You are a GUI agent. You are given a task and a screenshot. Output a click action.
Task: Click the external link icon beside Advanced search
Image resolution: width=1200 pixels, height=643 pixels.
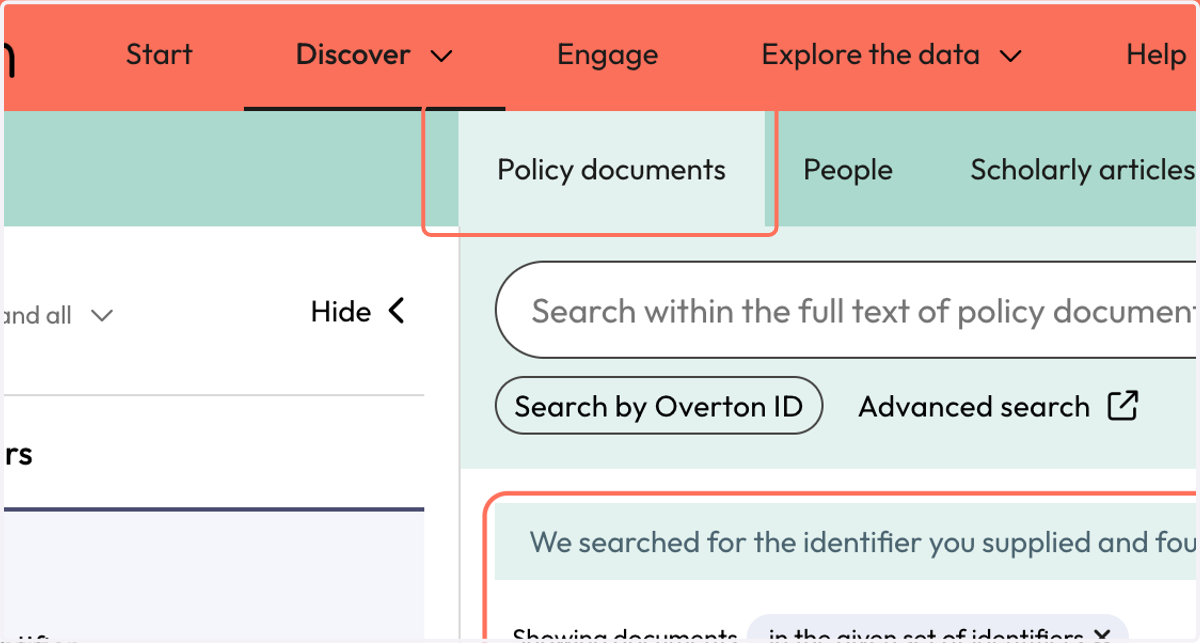tap(1122, 406)
